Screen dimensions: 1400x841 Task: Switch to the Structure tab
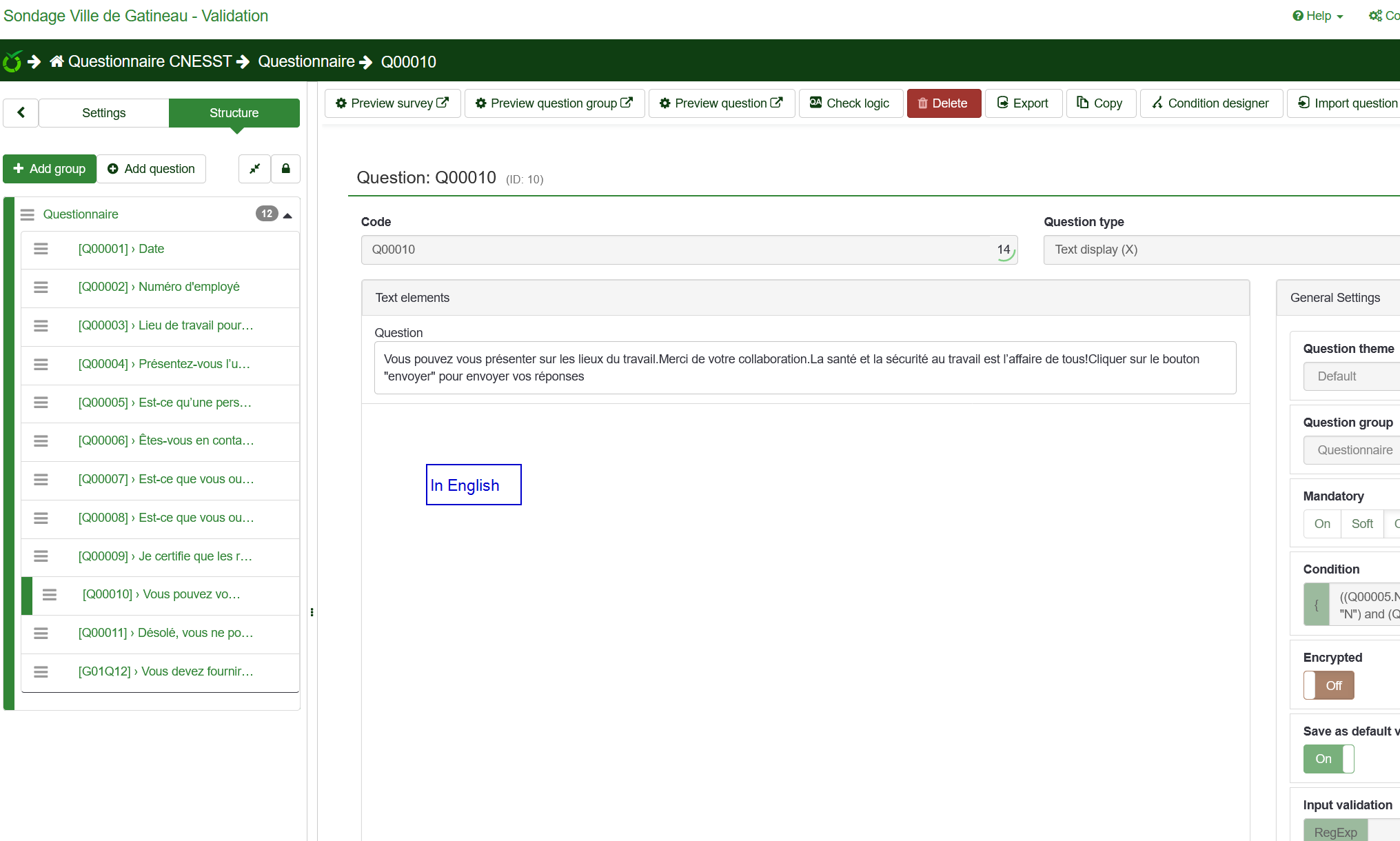pyautogui.click(x=234, y=113)
